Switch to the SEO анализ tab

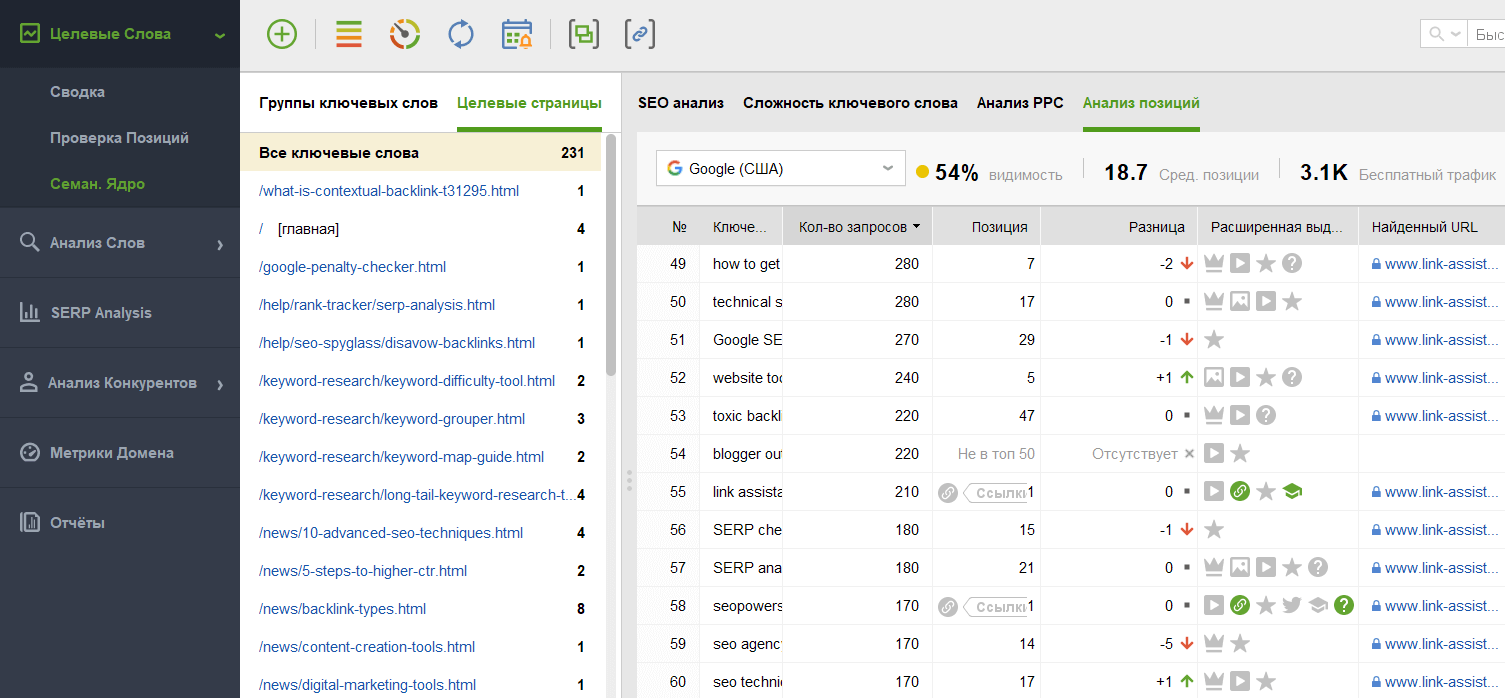pyautogui.click(x=681, y=103)
